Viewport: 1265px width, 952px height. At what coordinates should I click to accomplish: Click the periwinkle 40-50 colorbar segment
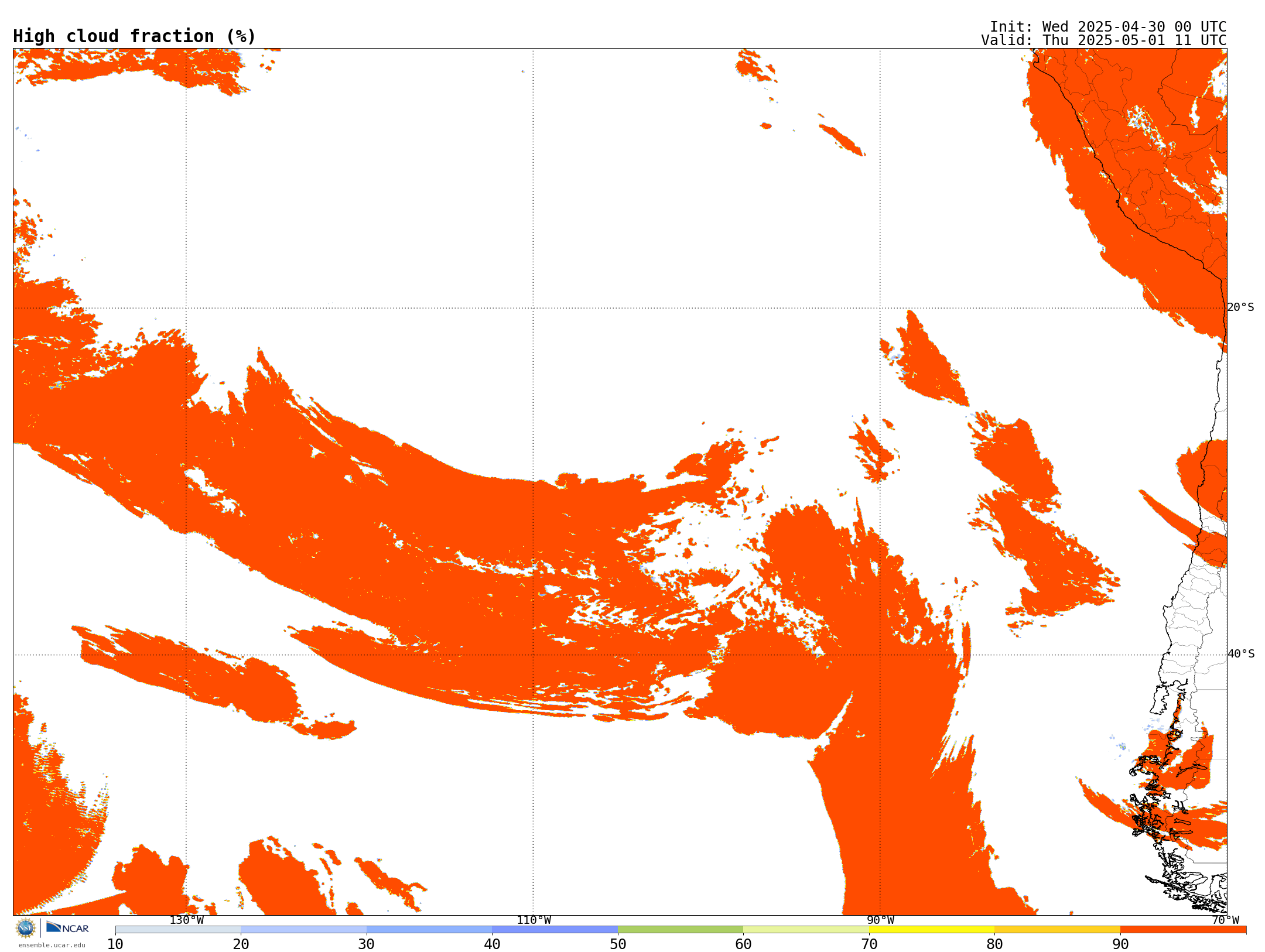tap(555, 930)
